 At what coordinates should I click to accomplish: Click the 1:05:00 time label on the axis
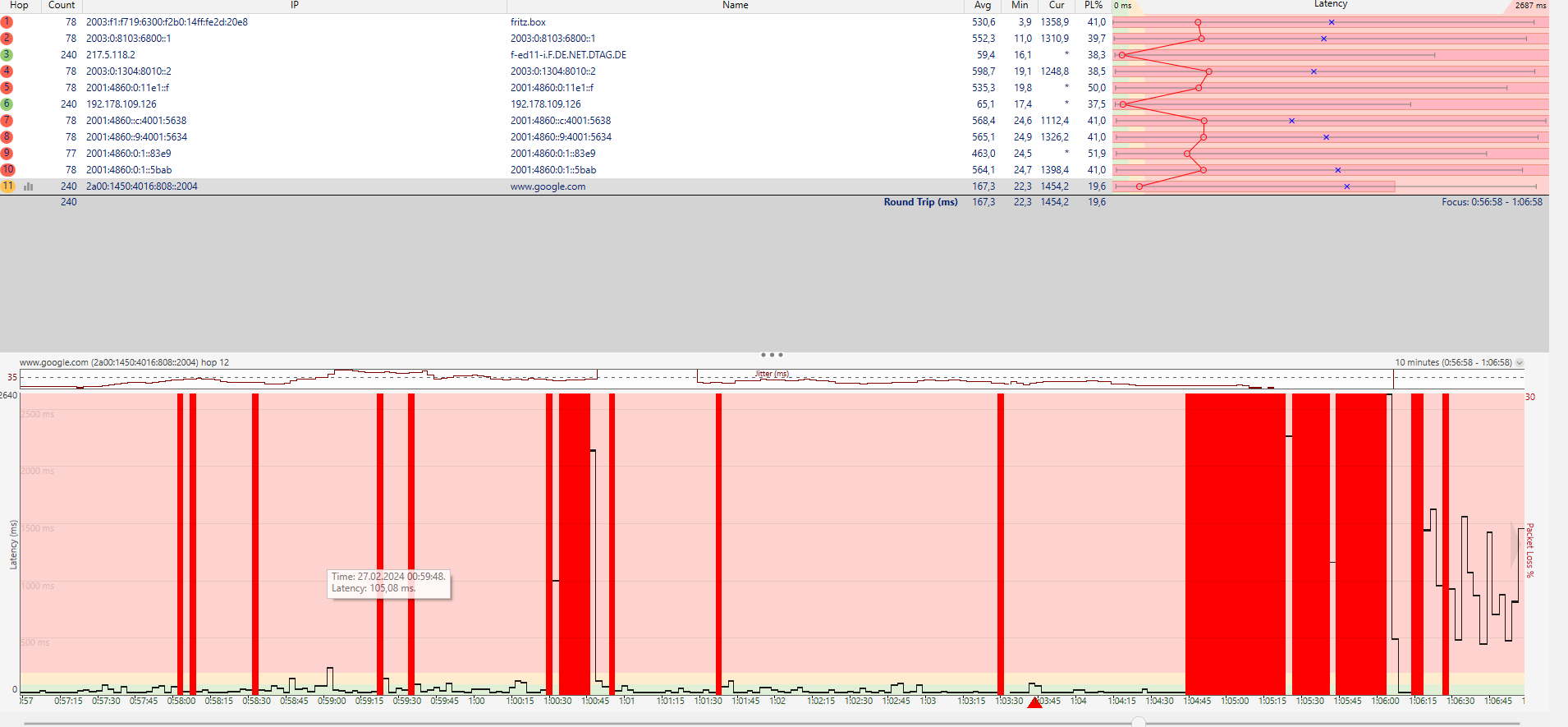[1235, 701]
